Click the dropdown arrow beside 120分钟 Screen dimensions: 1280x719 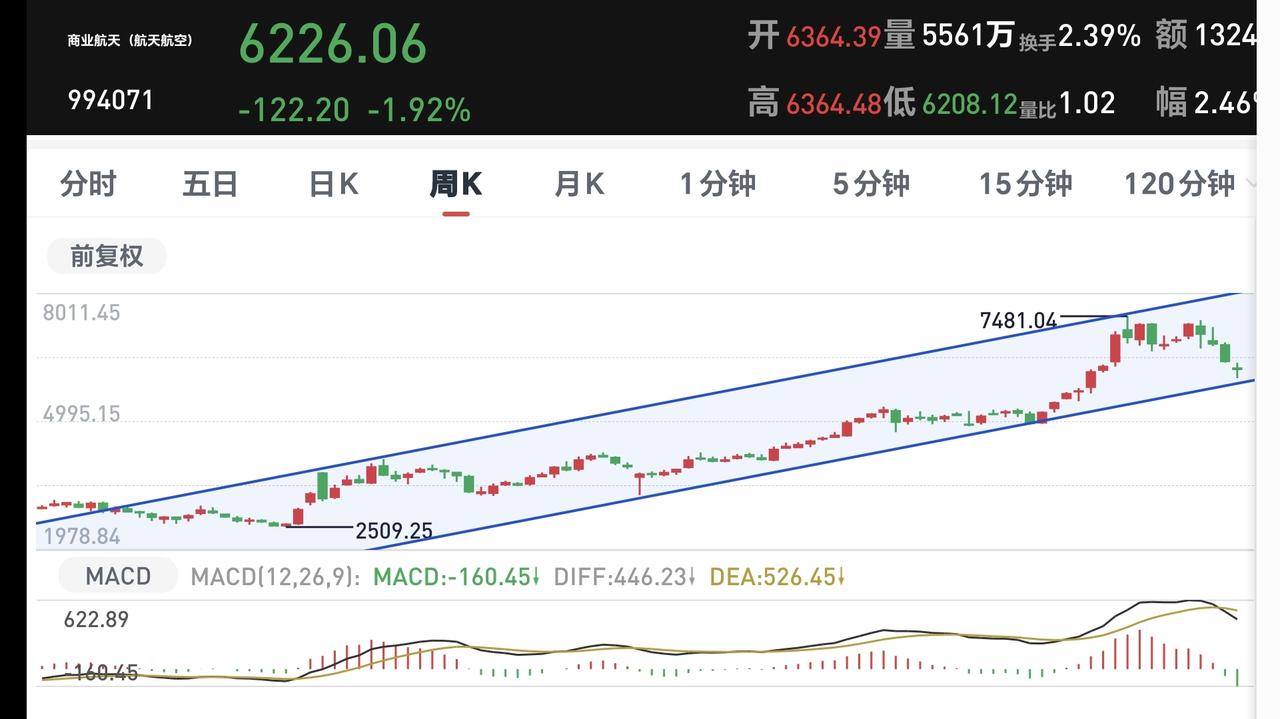tap(1249, 184)
